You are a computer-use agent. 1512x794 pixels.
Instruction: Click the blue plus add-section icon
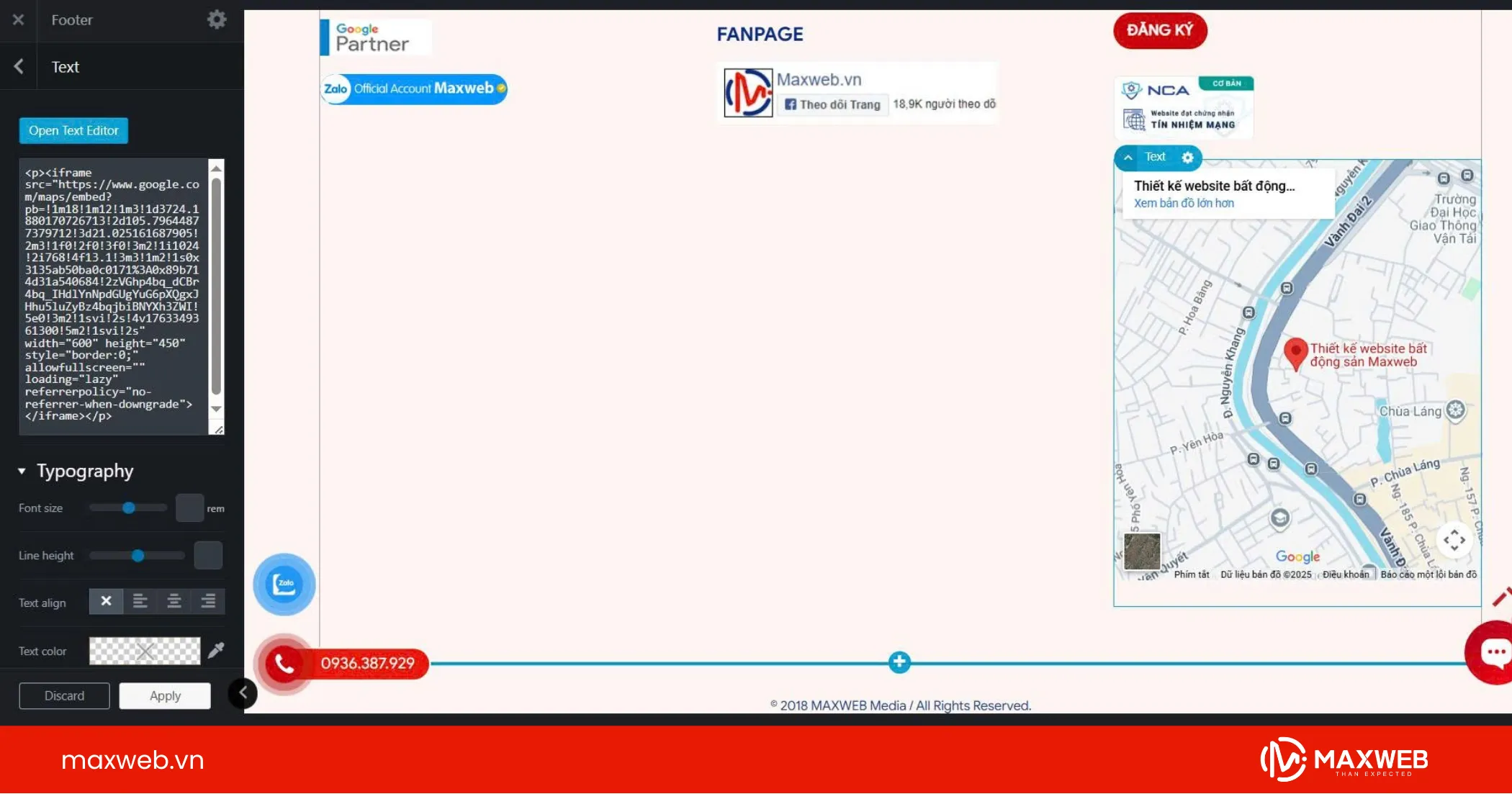pyautogui.click(x=899, y=662)
